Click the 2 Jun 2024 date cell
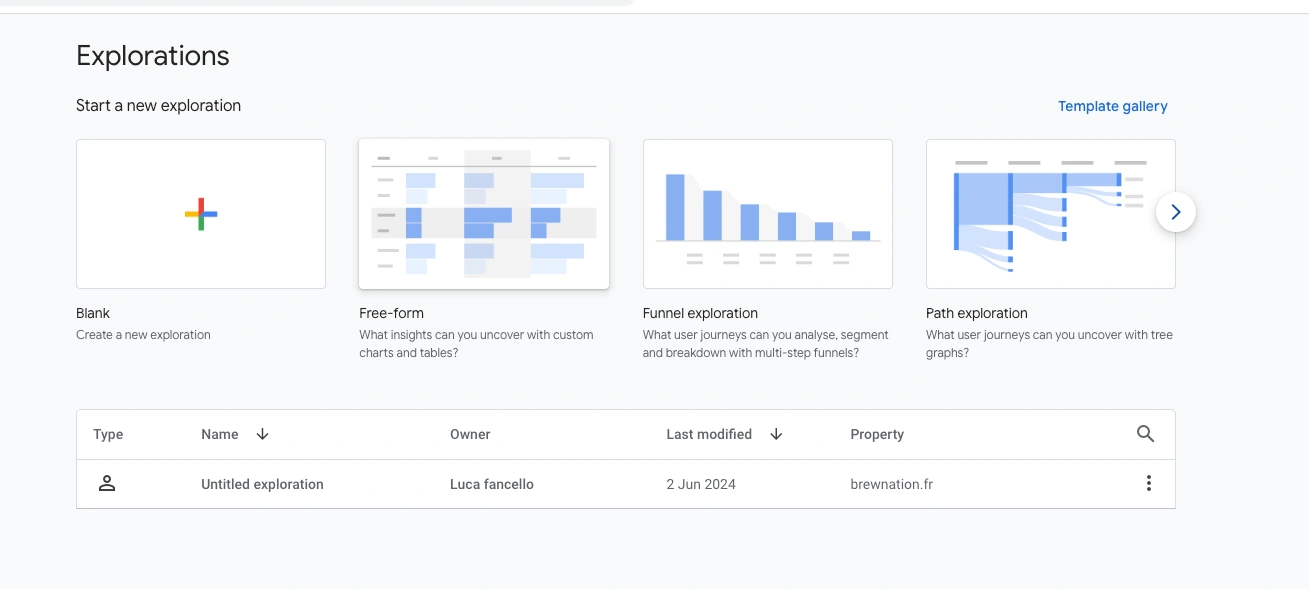The height and width of the screenshot is (589, 1309). point(701,484)
